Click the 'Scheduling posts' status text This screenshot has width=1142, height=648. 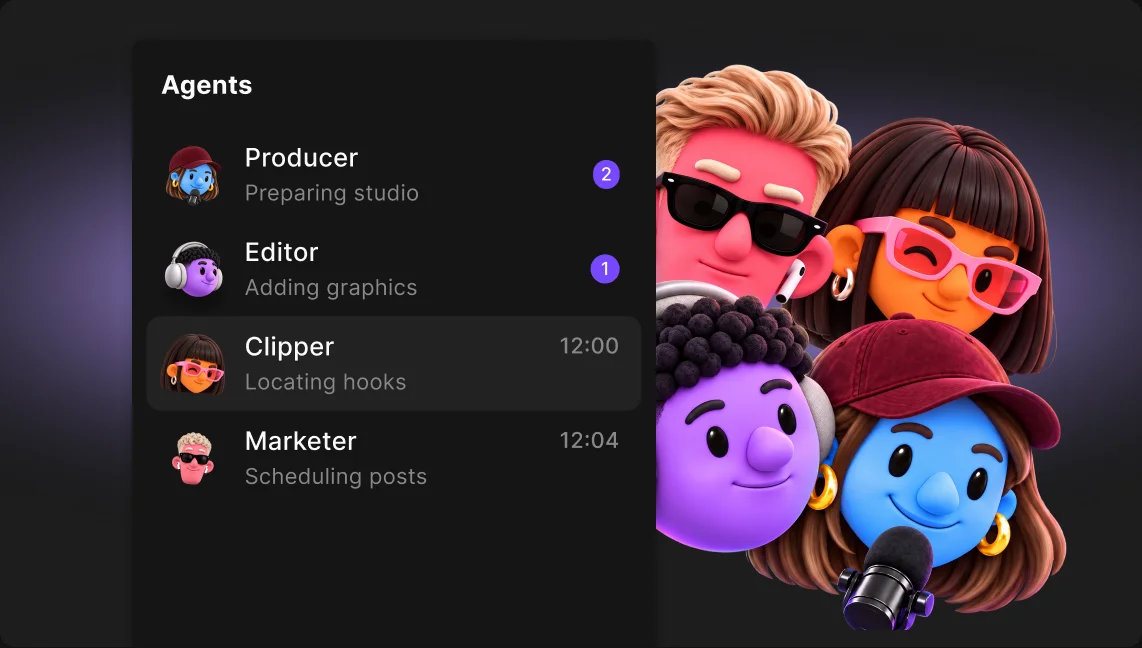336,477
